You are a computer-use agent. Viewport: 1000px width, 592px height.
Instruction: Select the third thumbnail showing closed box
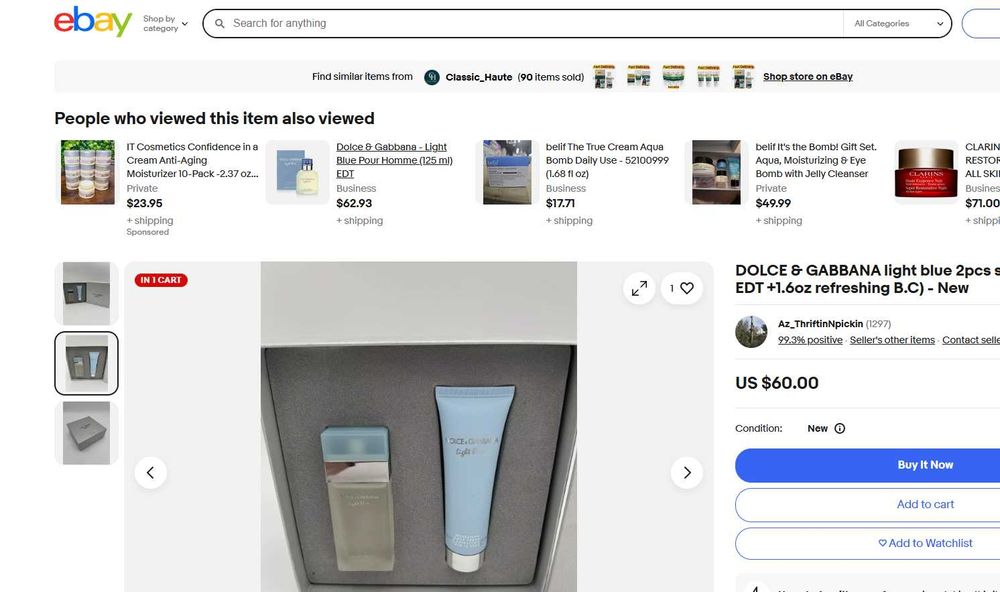pyautogui.click(x=86, y=433)
